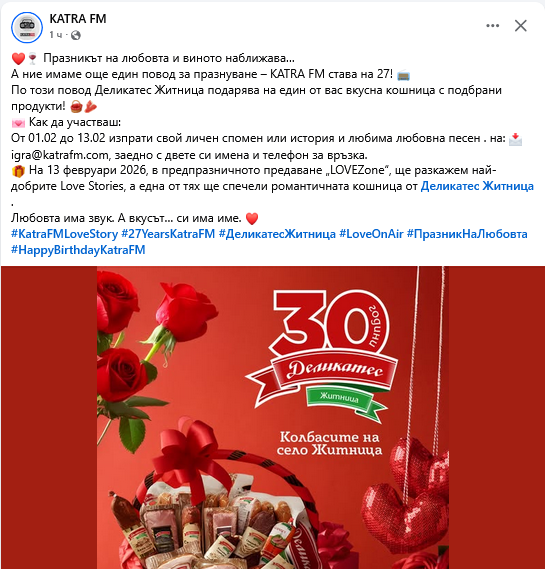Open the #ПразникНаЛюбовта hashtag
The image size is (545, 569).
[x=467, y=234]
